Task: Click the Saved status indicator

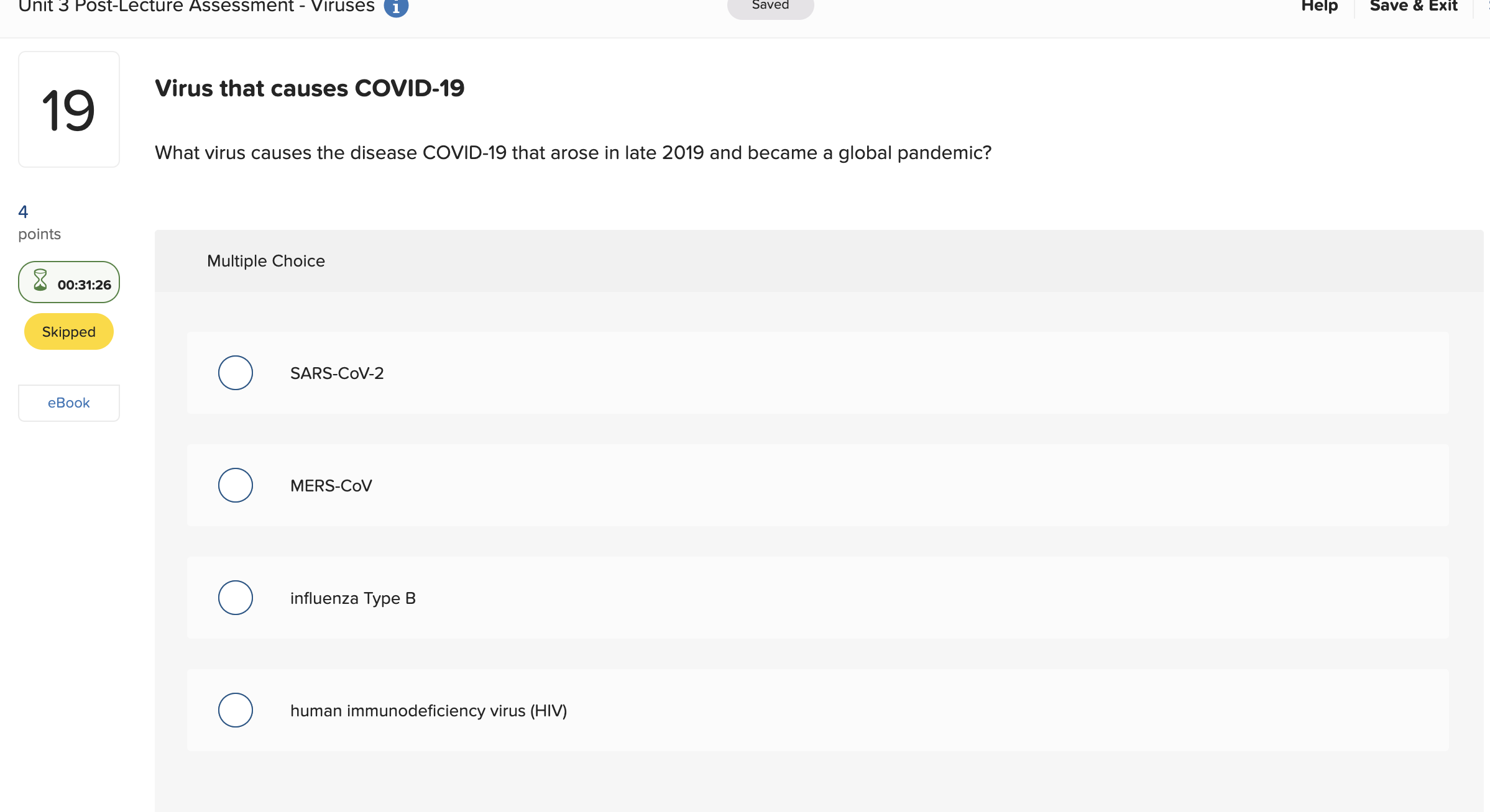Action: pos(770,5)
